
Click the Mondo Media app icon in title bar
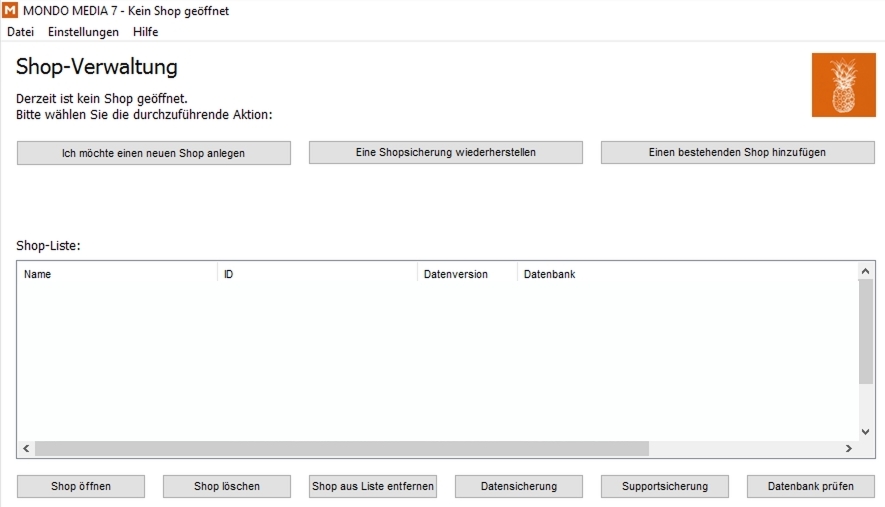coord(10,10)
